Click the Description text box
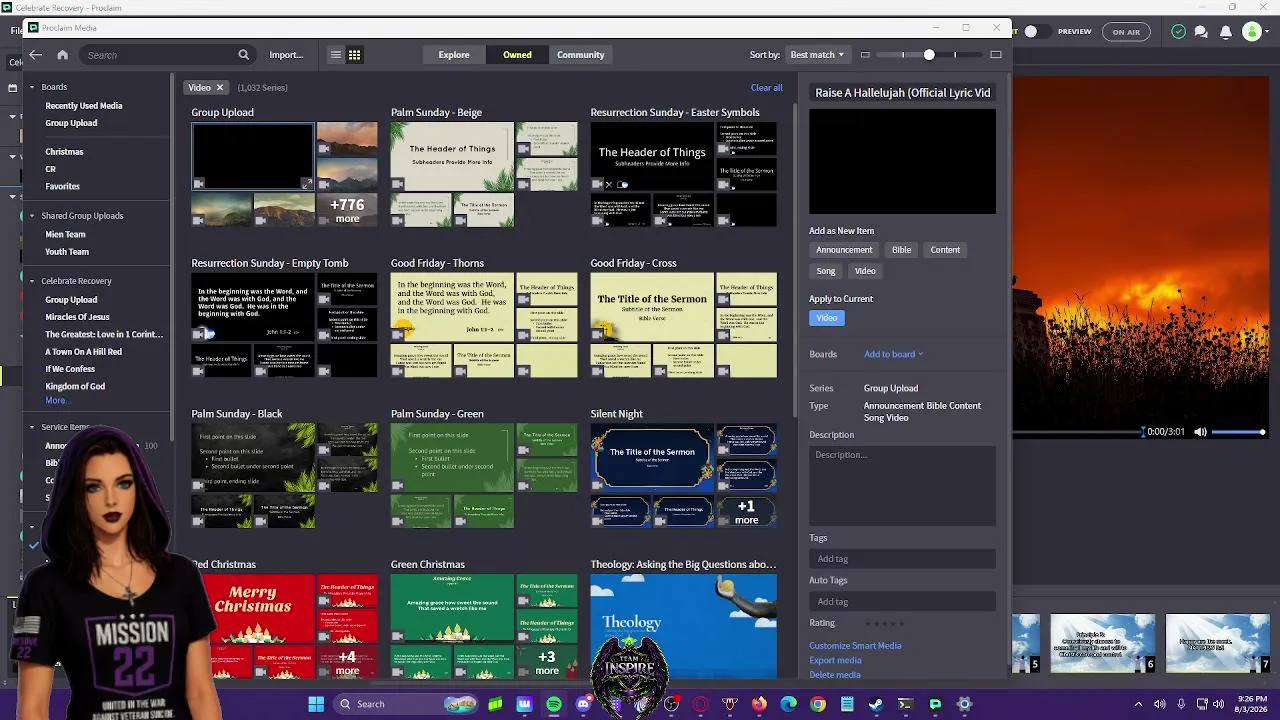Screen dimensions: 1280x720 (x=902, y=485)
